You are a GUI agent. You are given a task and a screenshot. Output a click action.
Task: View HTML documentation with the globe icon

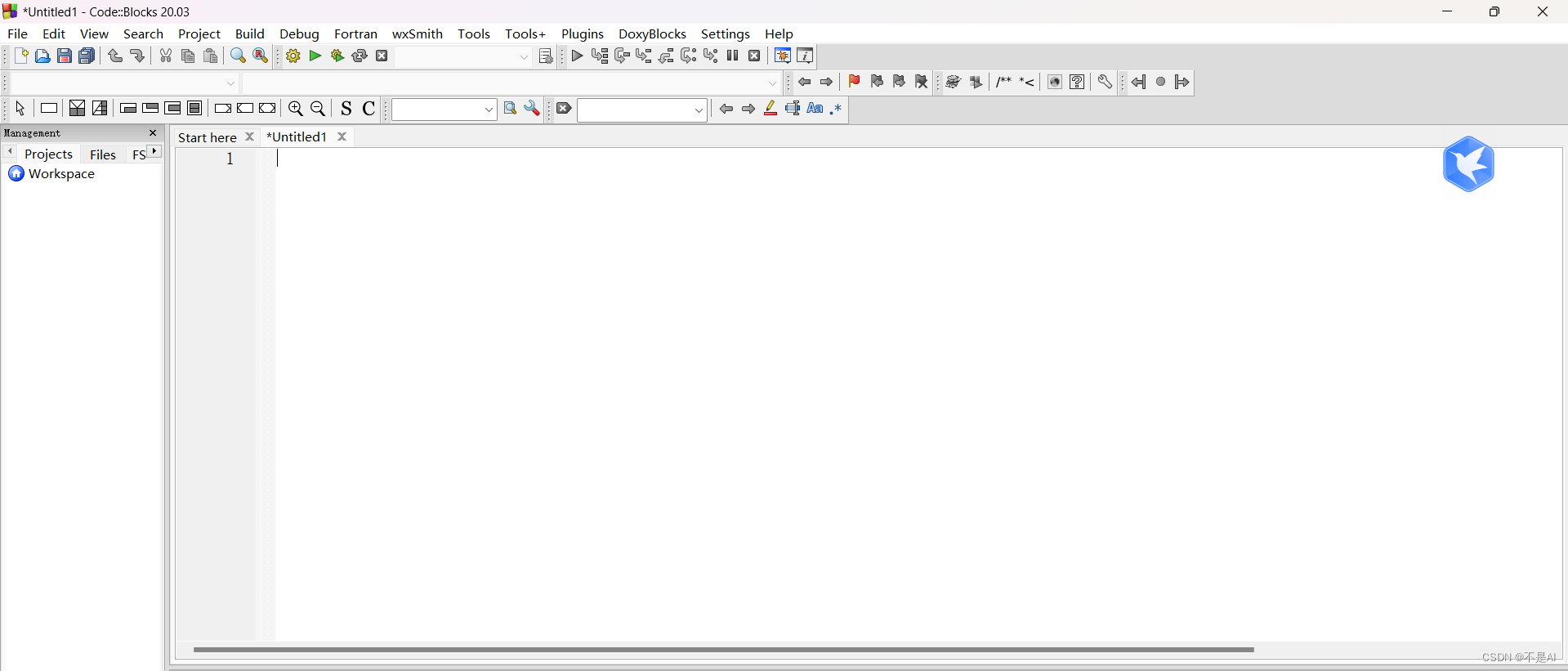[x=1055, y=83]
